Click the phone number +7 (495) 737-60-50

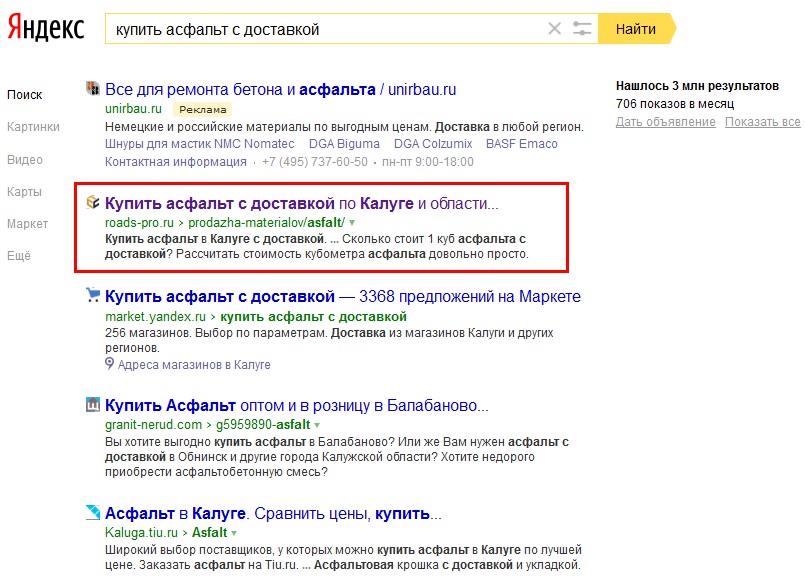(315, 162)
